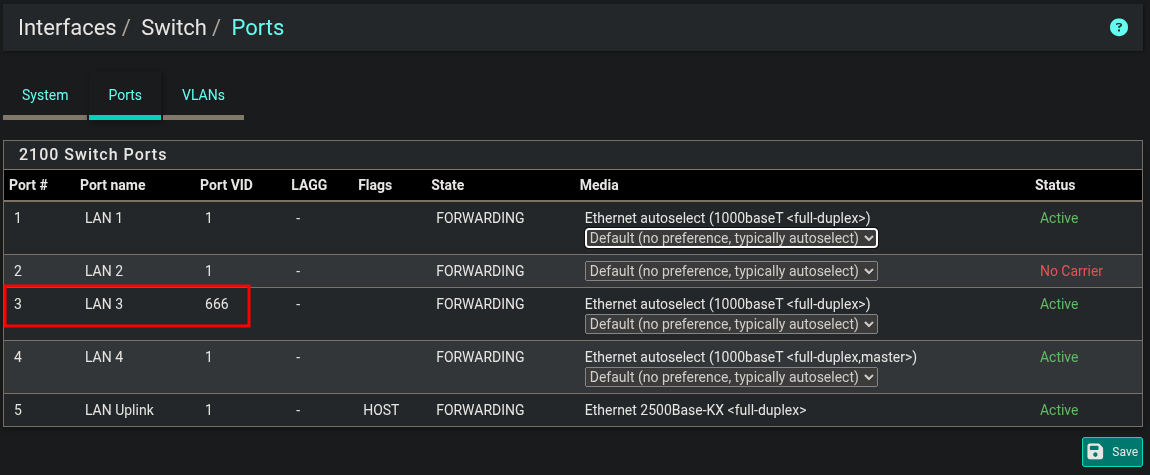Click LAN 4 Active status text

(x=1058, y=357)
